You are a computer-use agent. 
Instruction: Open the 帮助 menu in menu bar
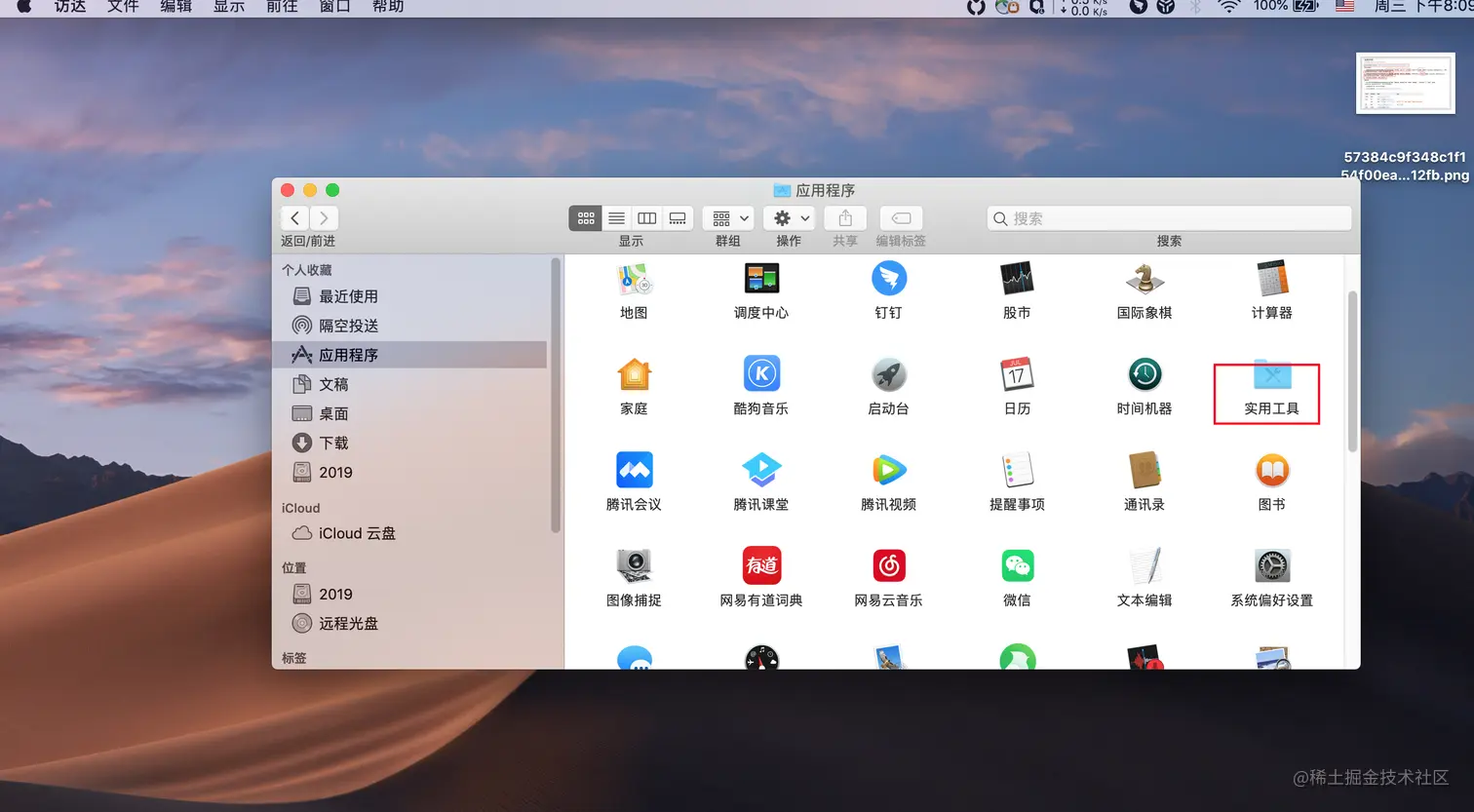(388, 7)
